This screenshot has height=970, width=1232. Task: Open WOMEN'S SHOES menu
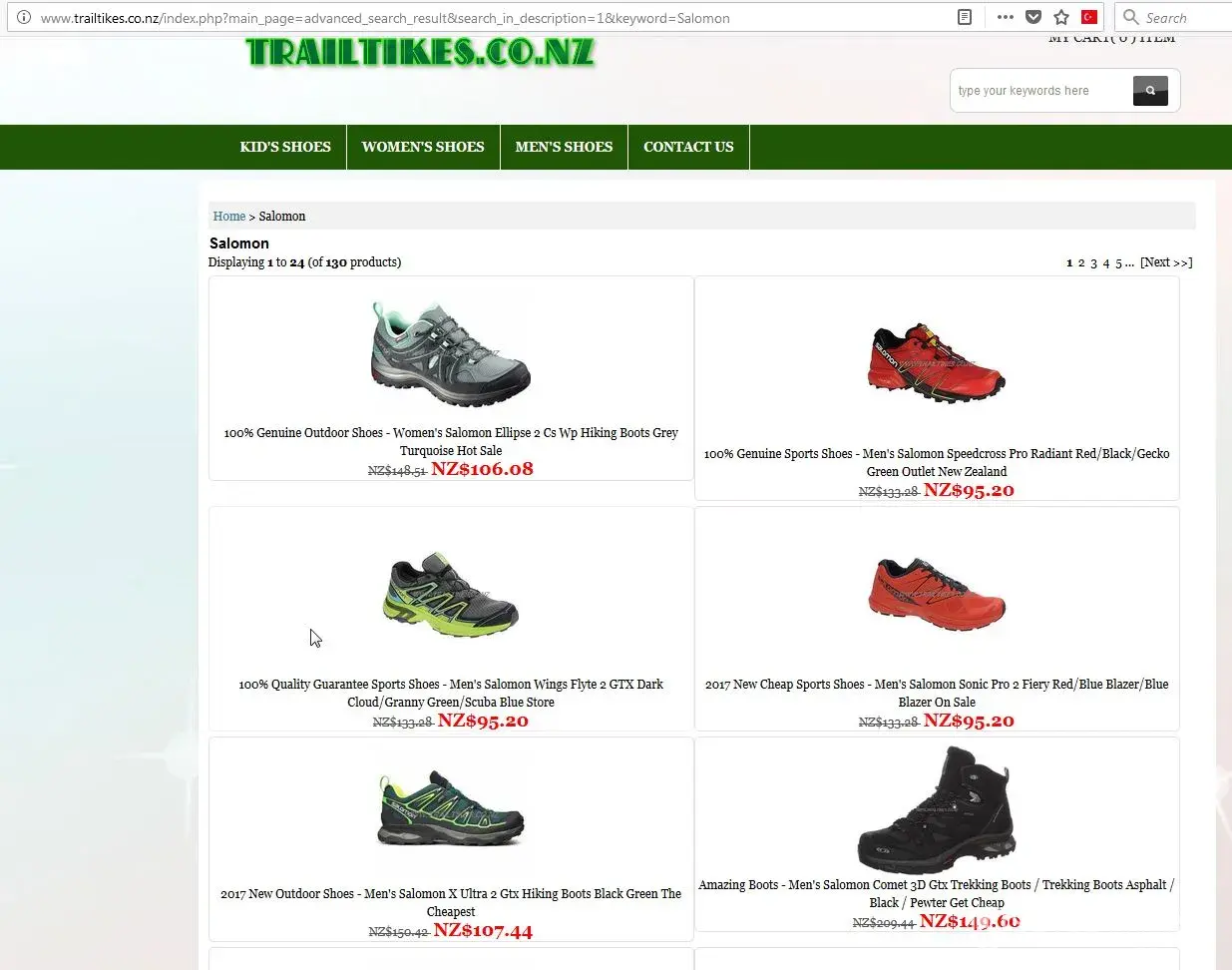click(x=423, y=147)
